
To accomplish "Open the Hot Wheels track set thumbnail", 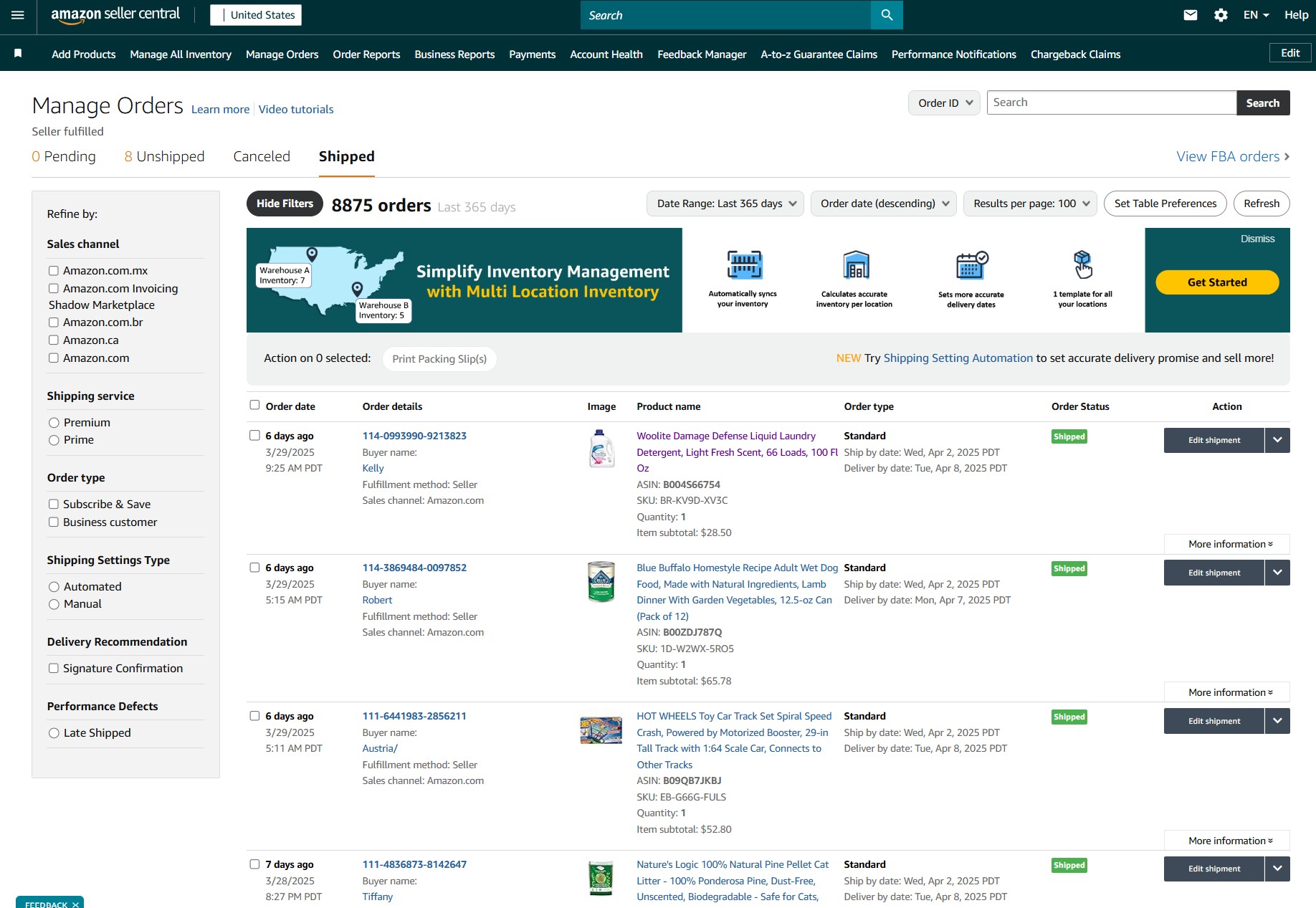I will point(601,730).
